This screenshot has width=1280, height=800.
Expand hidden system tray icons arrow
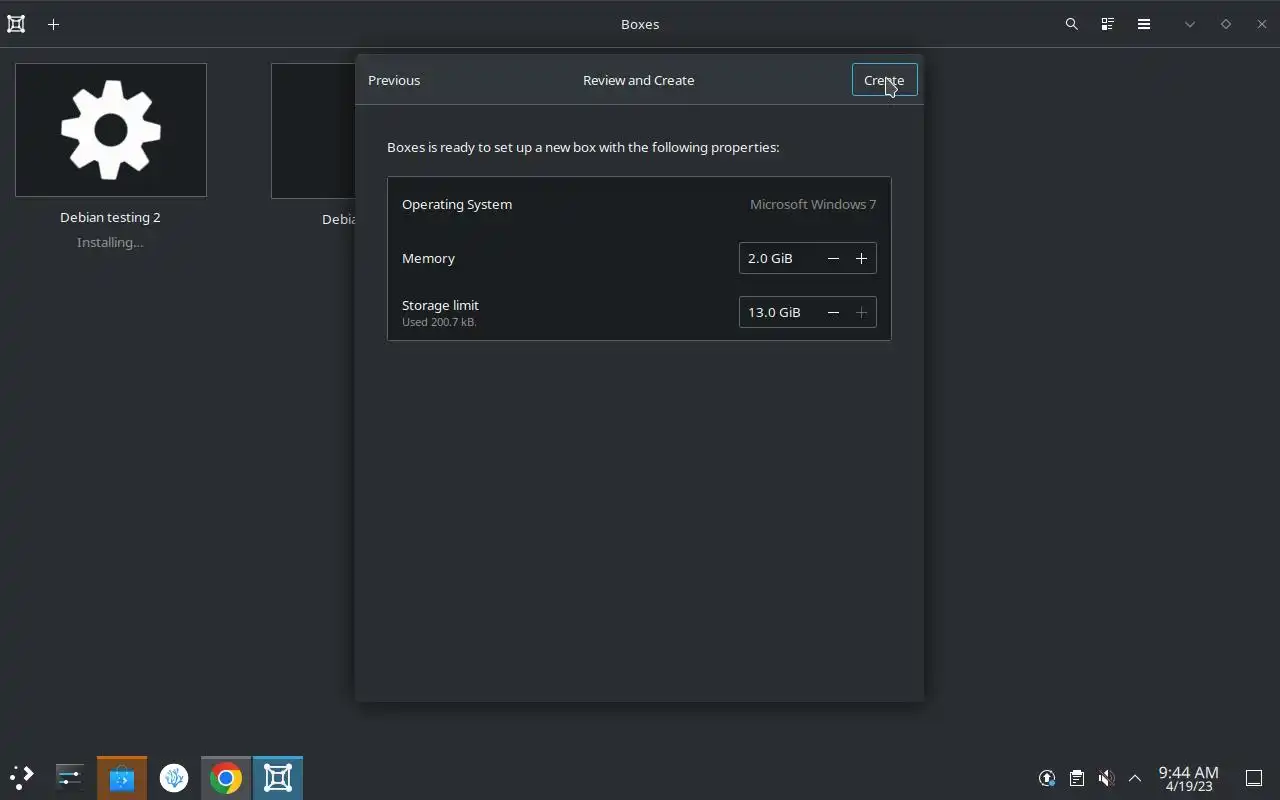coord(1135,778)
